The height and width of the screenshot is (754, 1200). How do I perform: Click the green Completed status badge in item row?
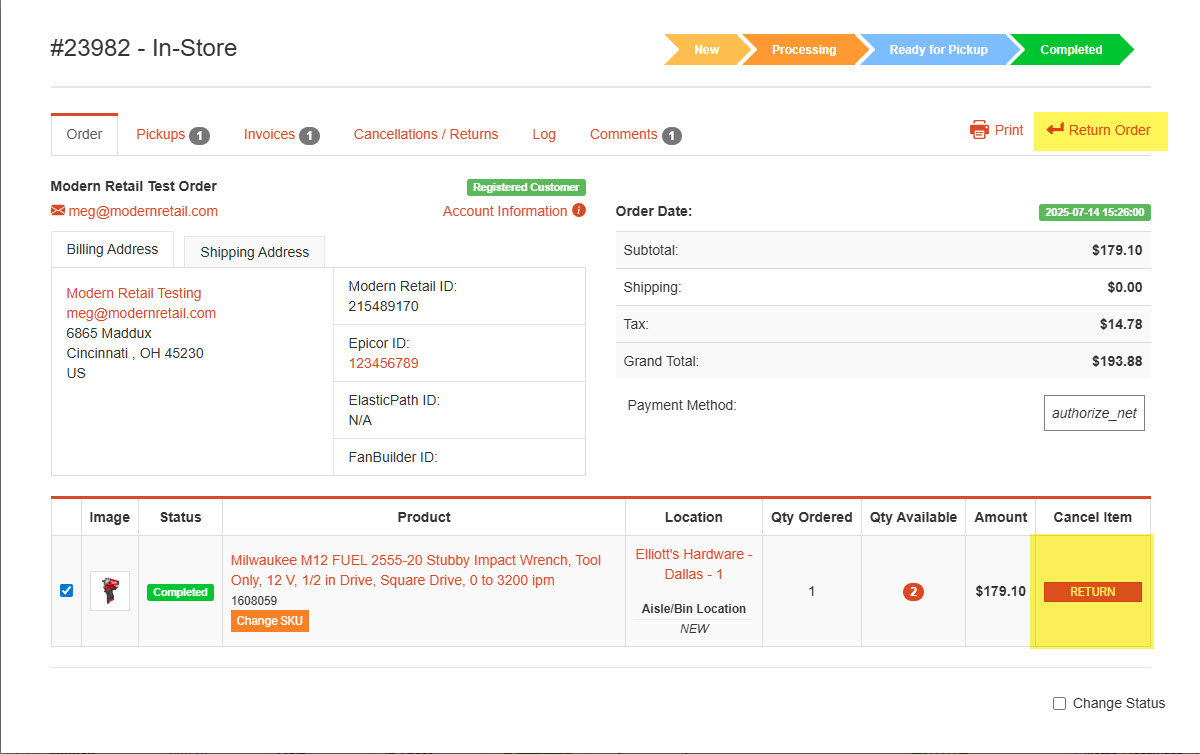click(180, 592)
